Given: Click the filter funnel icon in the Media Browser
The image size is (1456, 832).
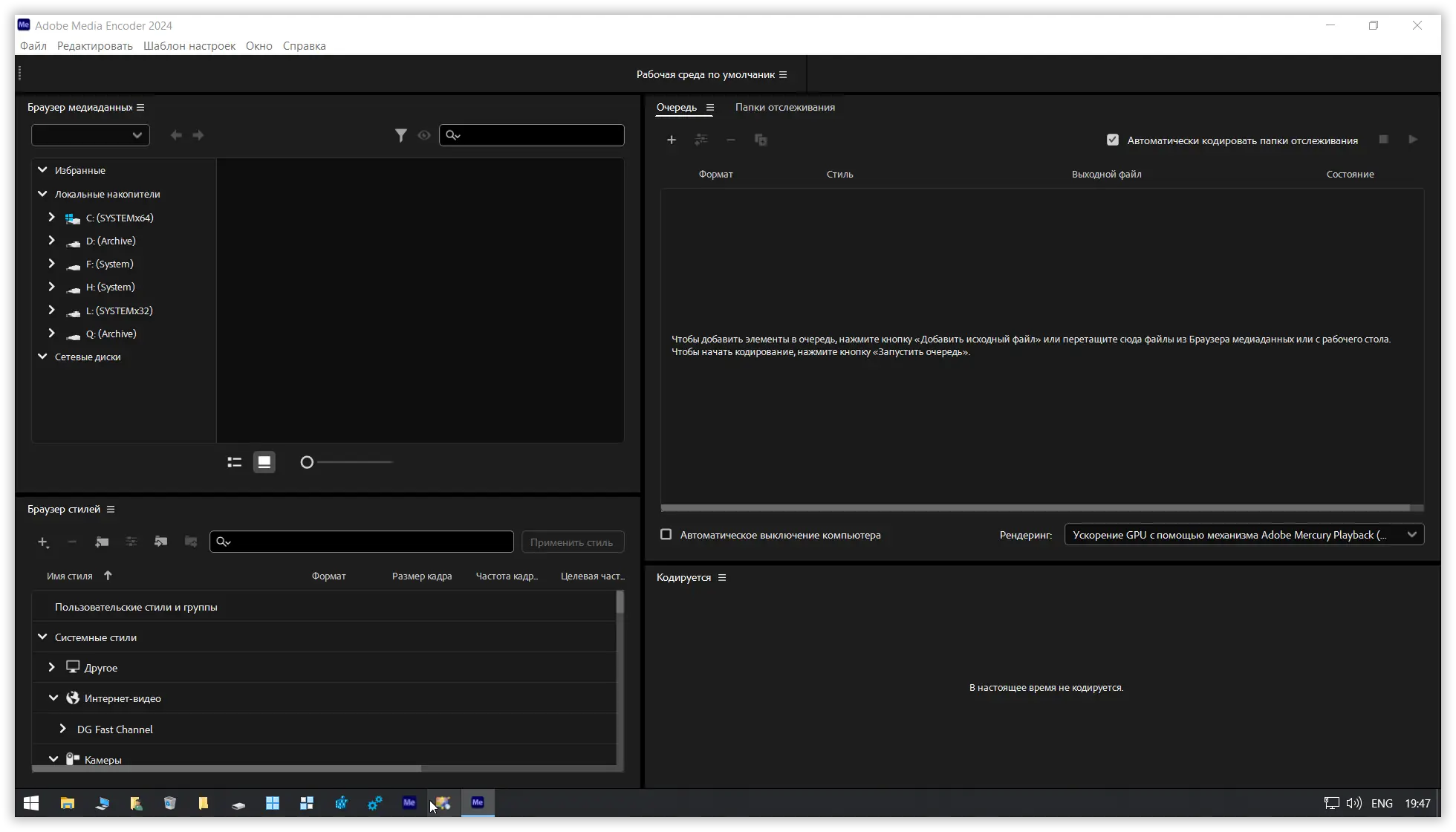Looking at the screenshot, I should [x=401, y=135].
